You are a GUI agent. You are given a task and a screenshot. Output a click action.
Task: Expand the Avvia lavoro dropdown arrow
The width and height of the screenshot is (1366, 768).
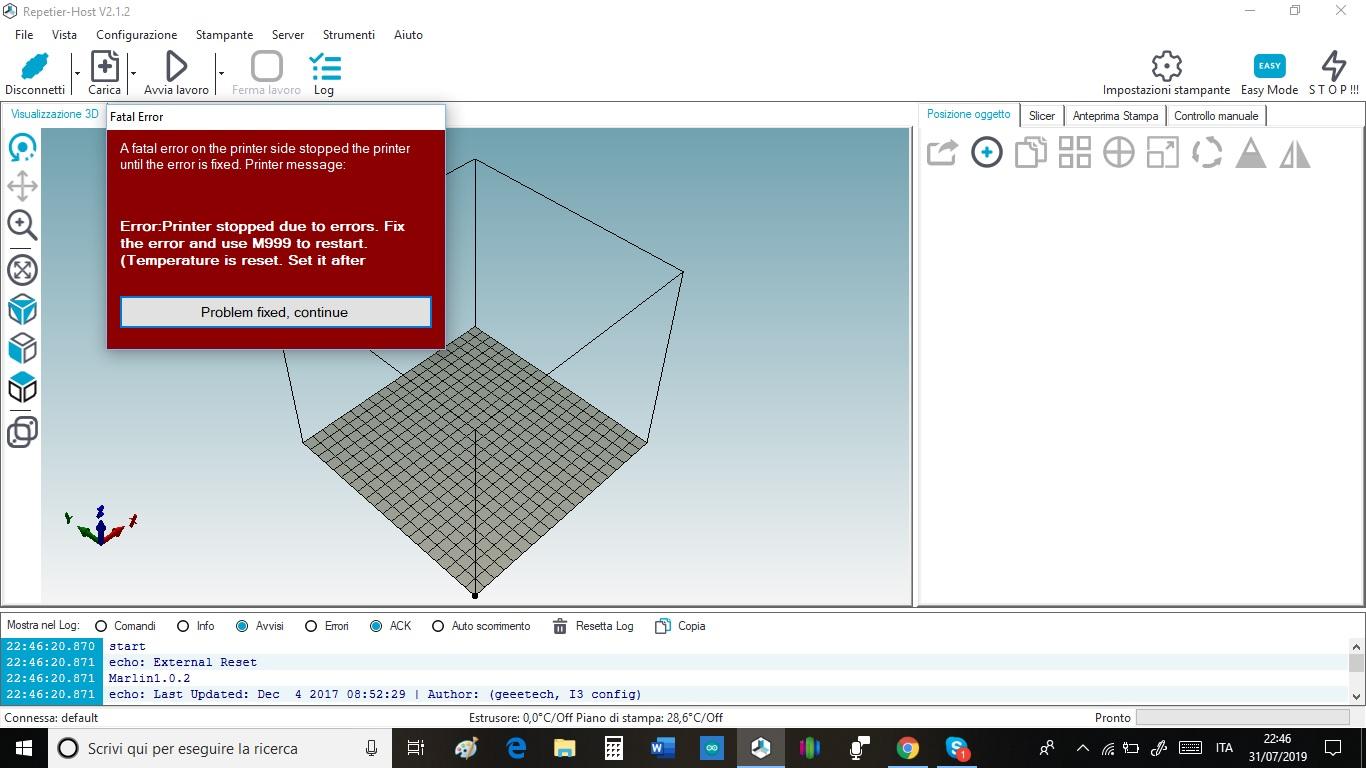click(x=220, y=73)
